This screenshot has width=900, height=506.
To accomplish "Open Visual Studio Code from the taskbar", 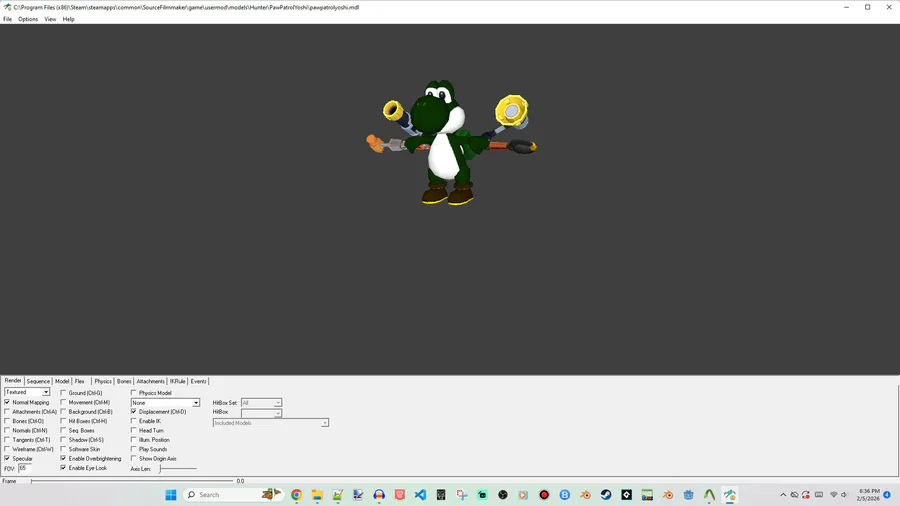I will (420, 495).
